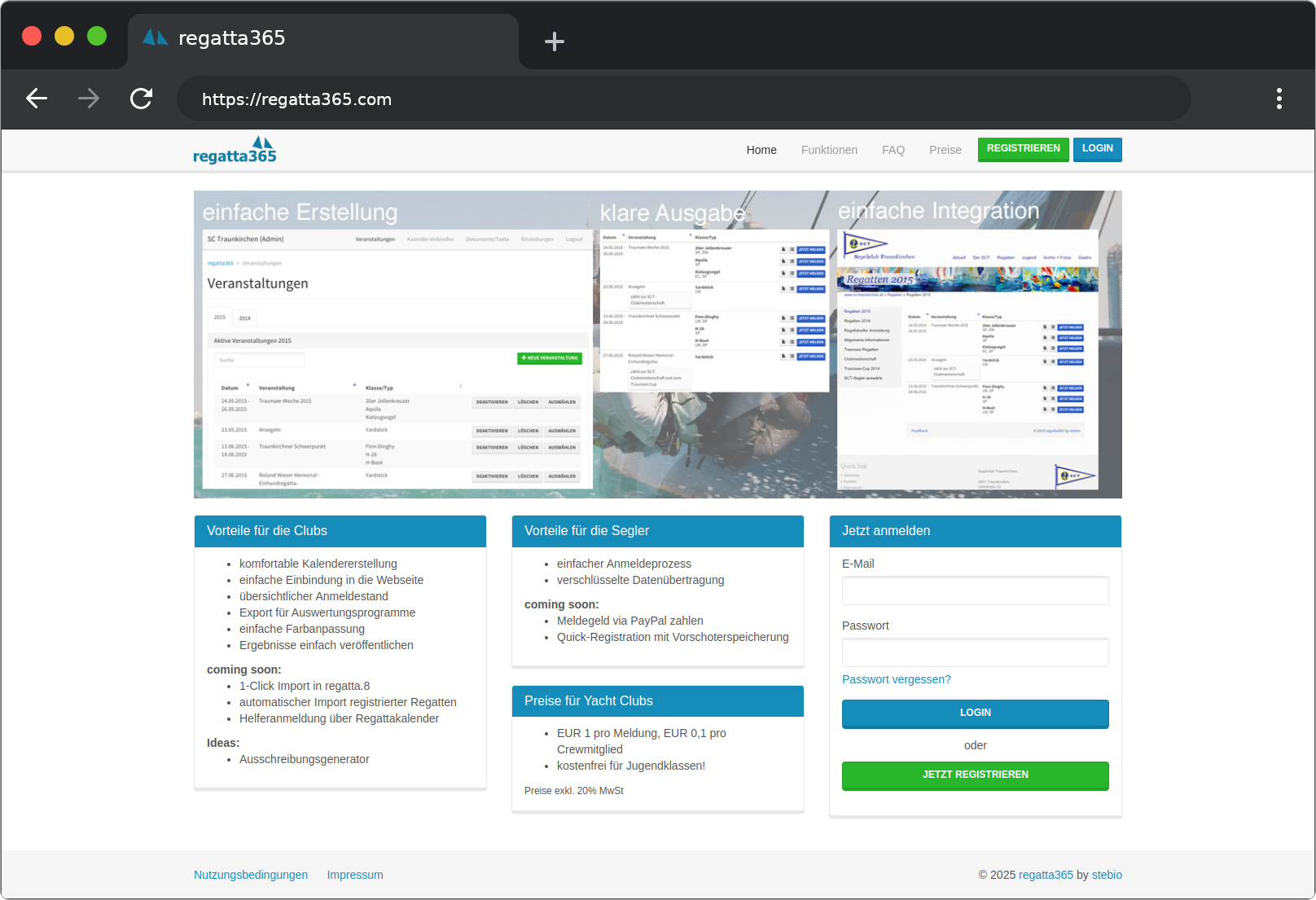The height and width of the screenshot is (900, 1316).
Task: Submit with the wide LOGIN button
Action: click(975, 713)
